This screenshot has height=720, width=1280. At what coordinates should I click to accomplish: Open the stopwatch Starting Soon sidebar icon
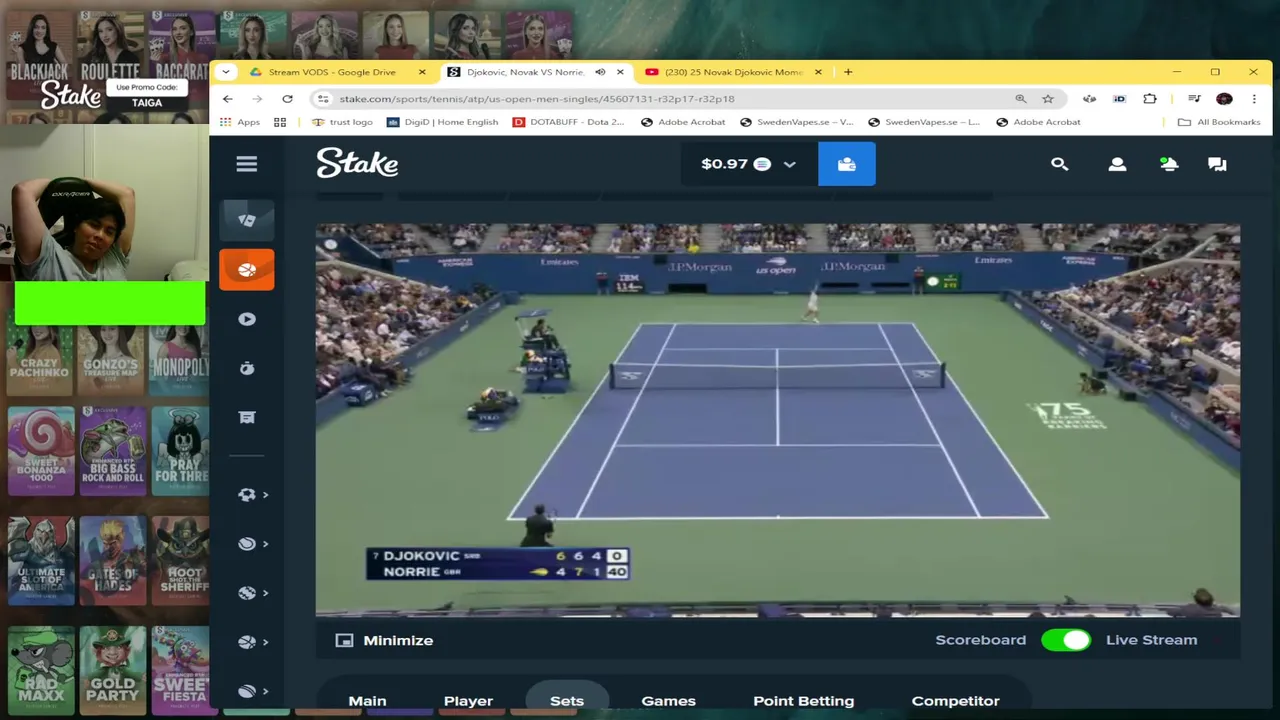[x=247, y=368]
